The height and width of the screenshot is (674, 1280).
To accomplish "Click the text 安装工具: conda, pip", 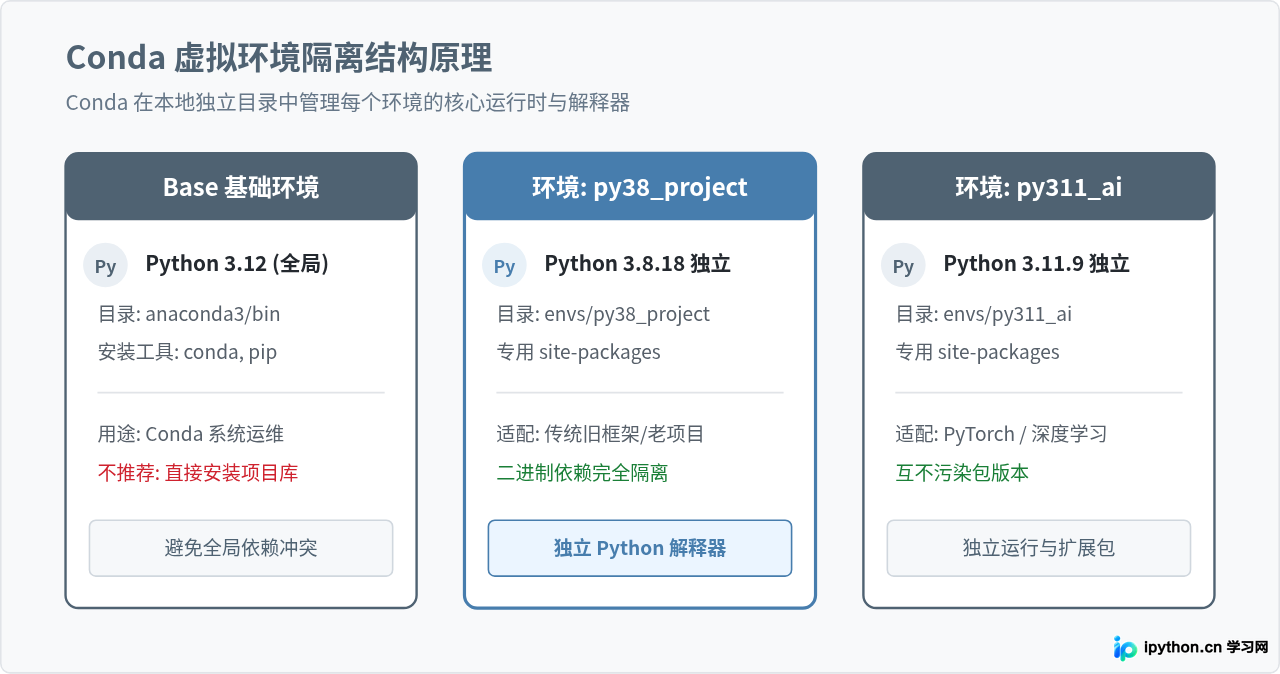I will [x=187, y=352].
